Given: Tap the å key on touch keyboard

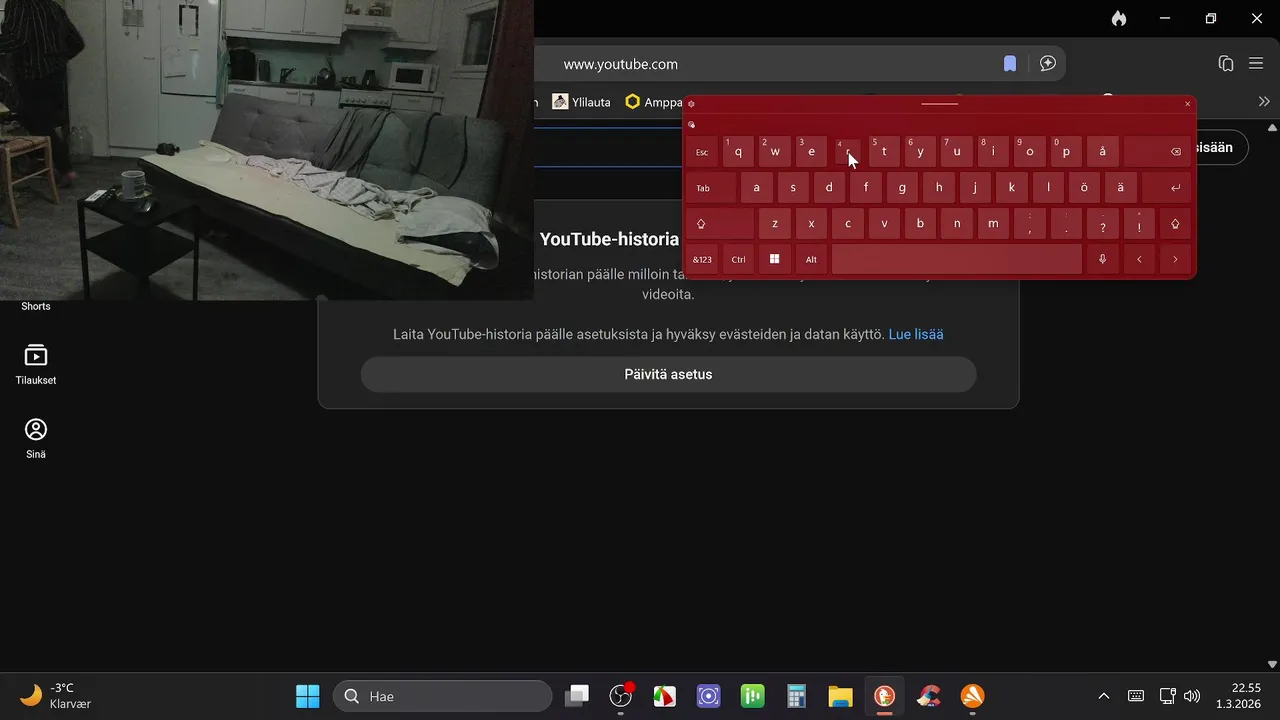Looking at the screenshot, I should [x=1103, y=152].
